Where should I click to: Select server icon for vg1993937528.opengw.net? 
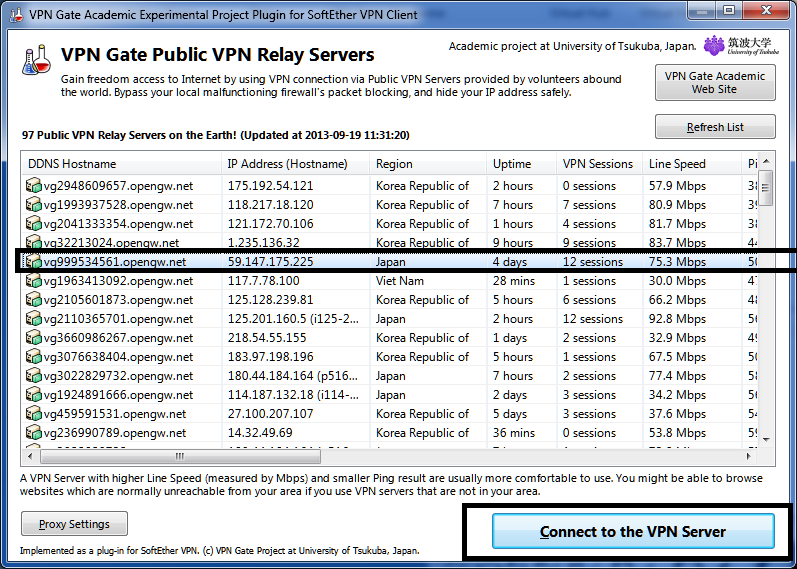pyautogui.click(x=34, y=204)
